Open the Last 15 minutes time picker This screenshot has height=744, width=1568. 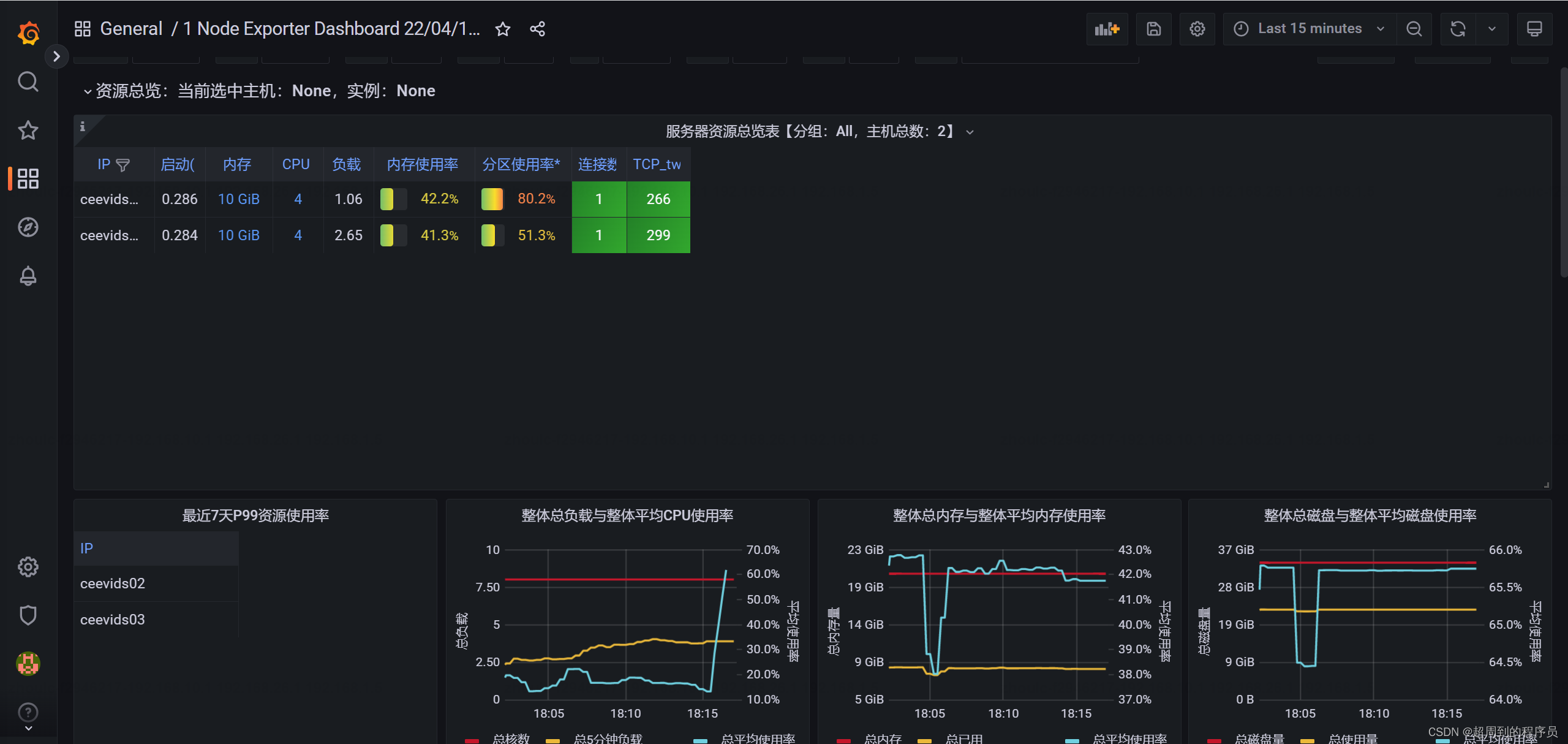pos(1308,28)
